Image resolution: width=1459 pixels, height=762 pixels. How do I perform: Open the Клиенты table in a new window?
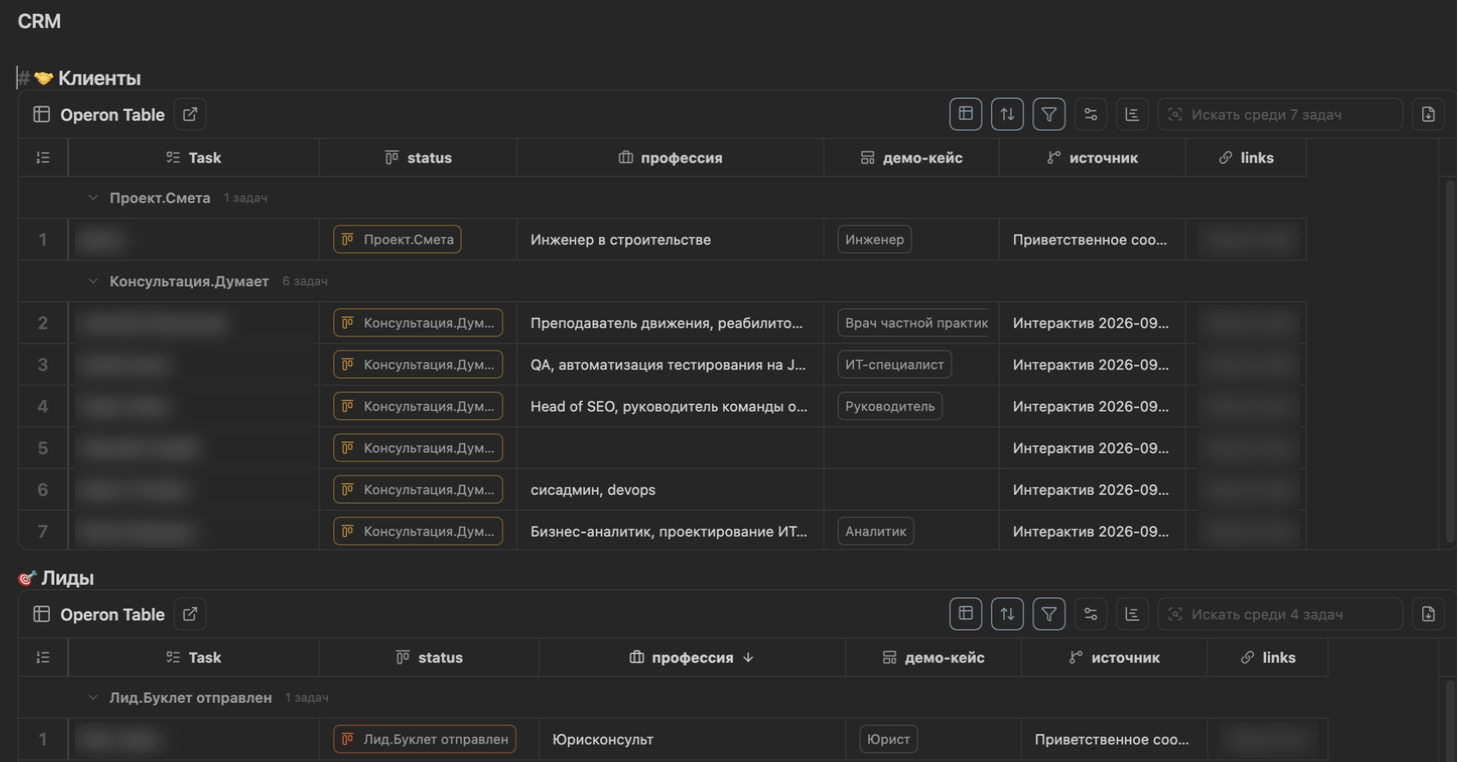pos(190,114)
